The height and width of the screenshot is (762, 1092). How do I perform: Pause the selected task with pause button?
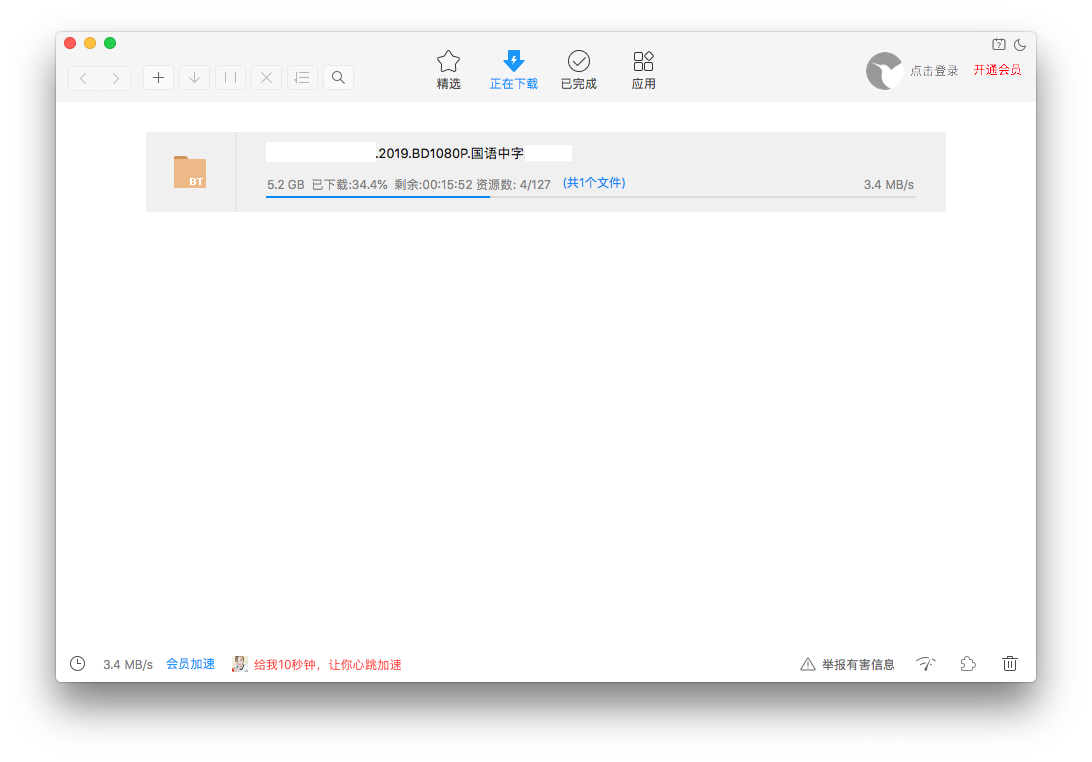click(231, 77)
